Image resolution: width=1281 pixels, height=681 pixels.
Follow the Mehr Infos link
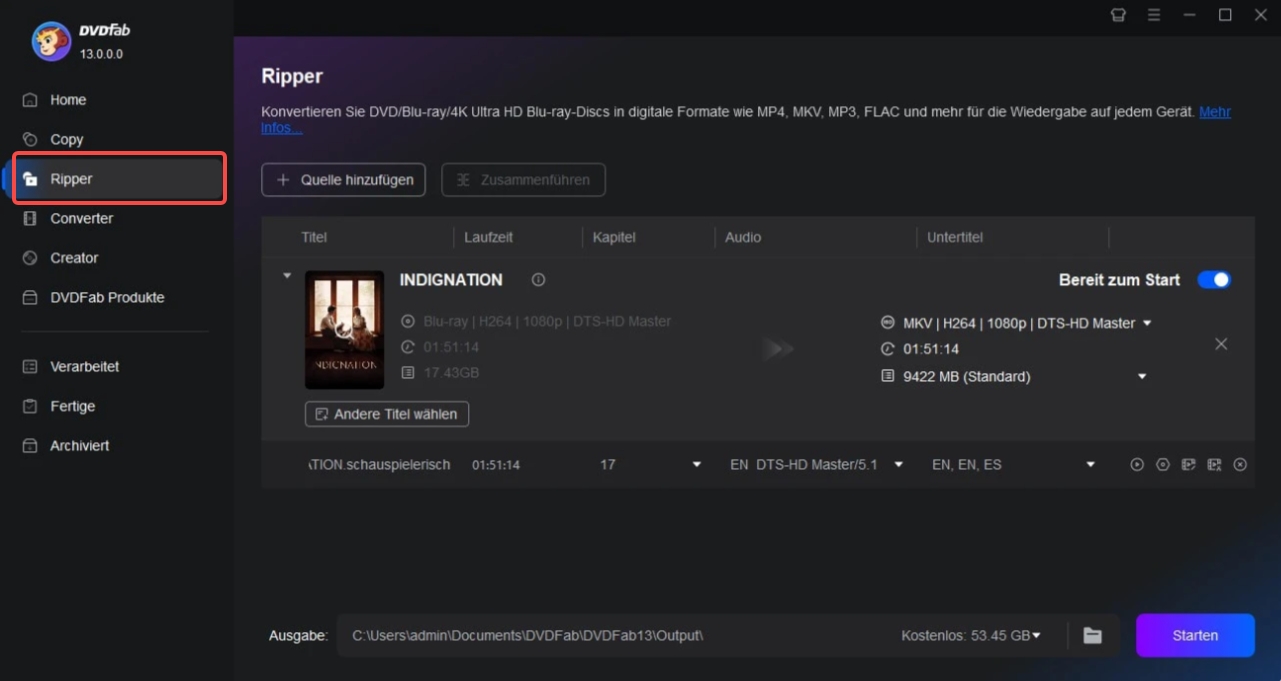click(1215, 112)
